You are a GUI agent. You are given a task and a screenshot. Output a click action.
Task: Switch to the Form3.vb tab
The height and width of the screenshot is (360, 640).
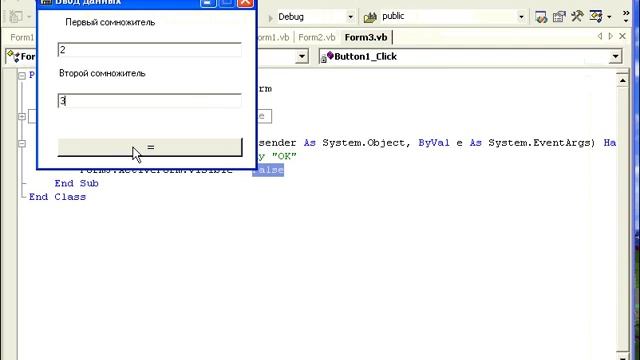point(366,37)
